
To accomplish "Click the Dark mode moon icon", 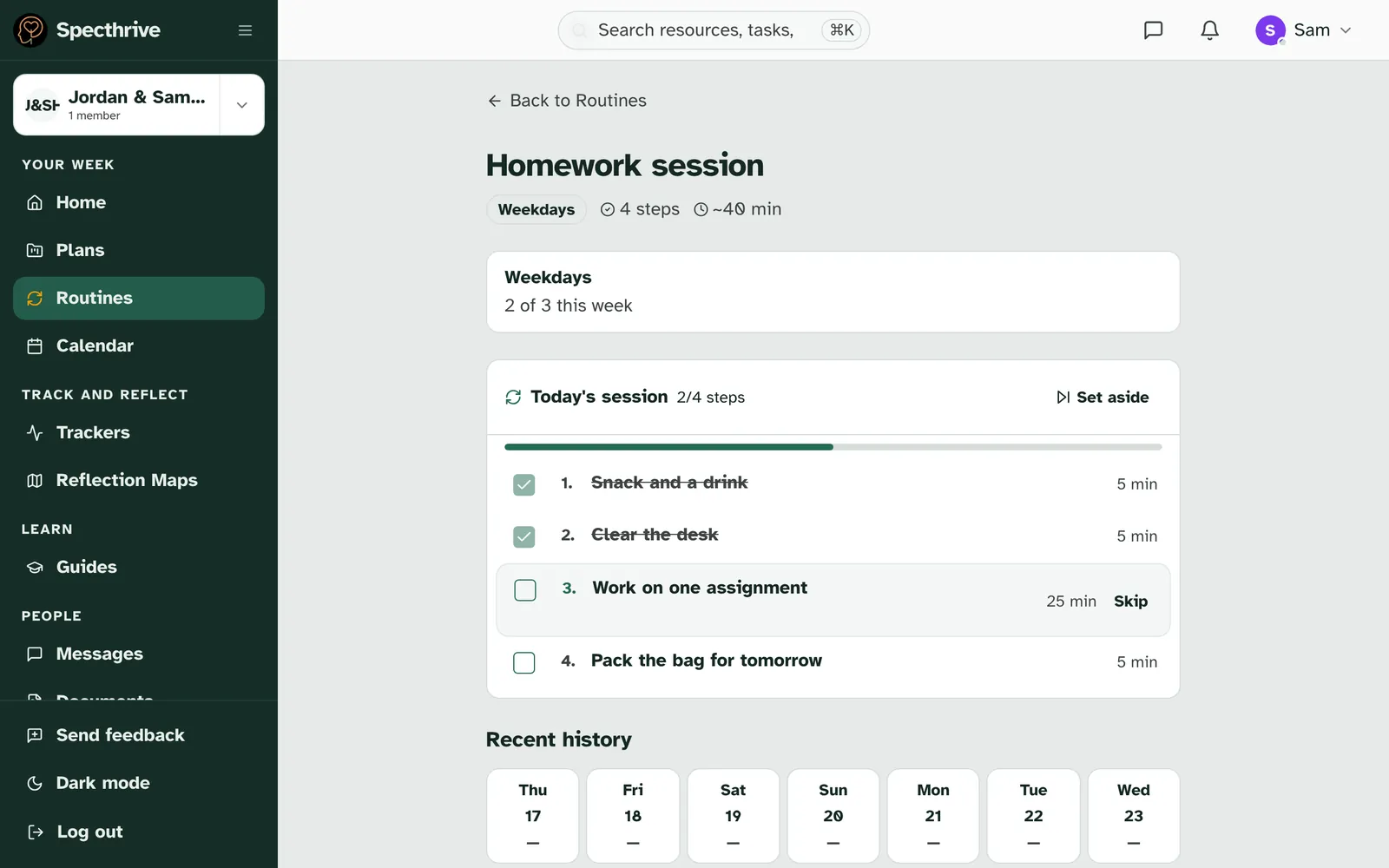I will pos(35,783).
